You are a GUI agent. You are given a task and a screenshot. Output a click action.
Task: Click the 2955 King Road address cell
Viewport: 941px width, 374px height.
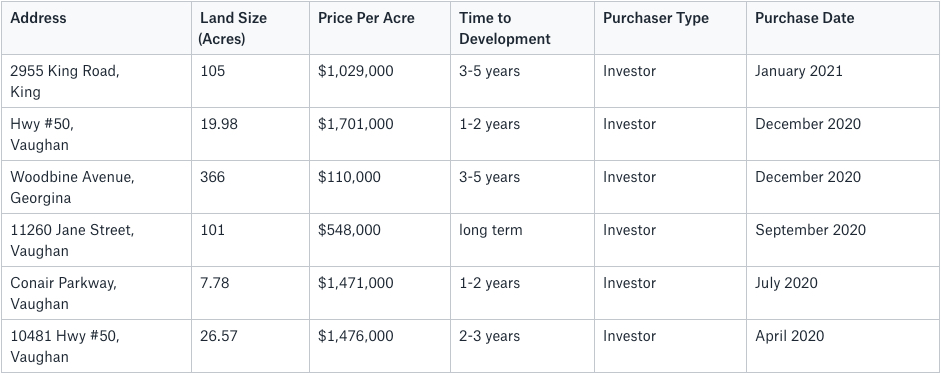pos(97,81)
